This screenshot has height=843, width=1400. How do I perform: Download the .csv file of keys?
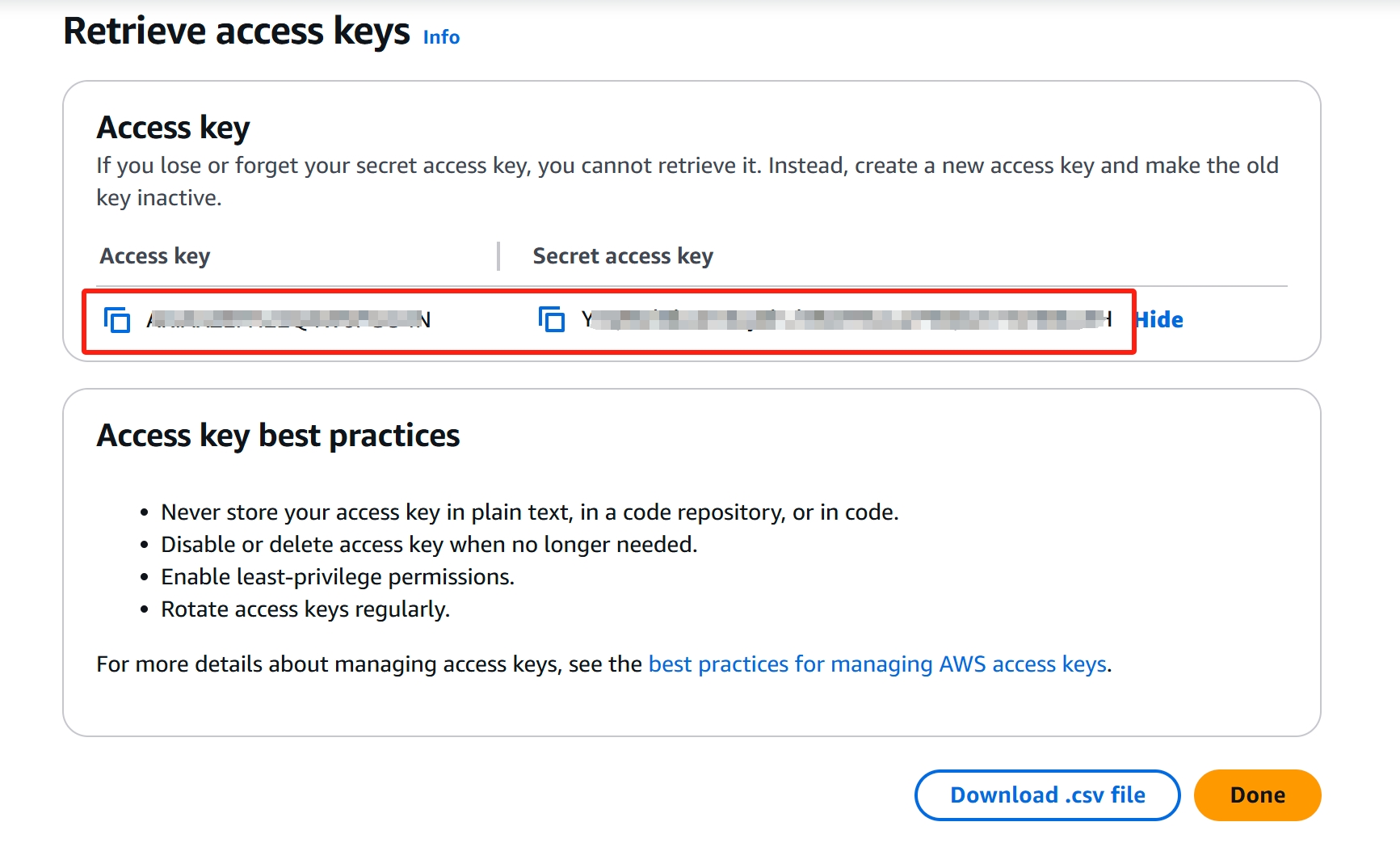coord(1047,795)
